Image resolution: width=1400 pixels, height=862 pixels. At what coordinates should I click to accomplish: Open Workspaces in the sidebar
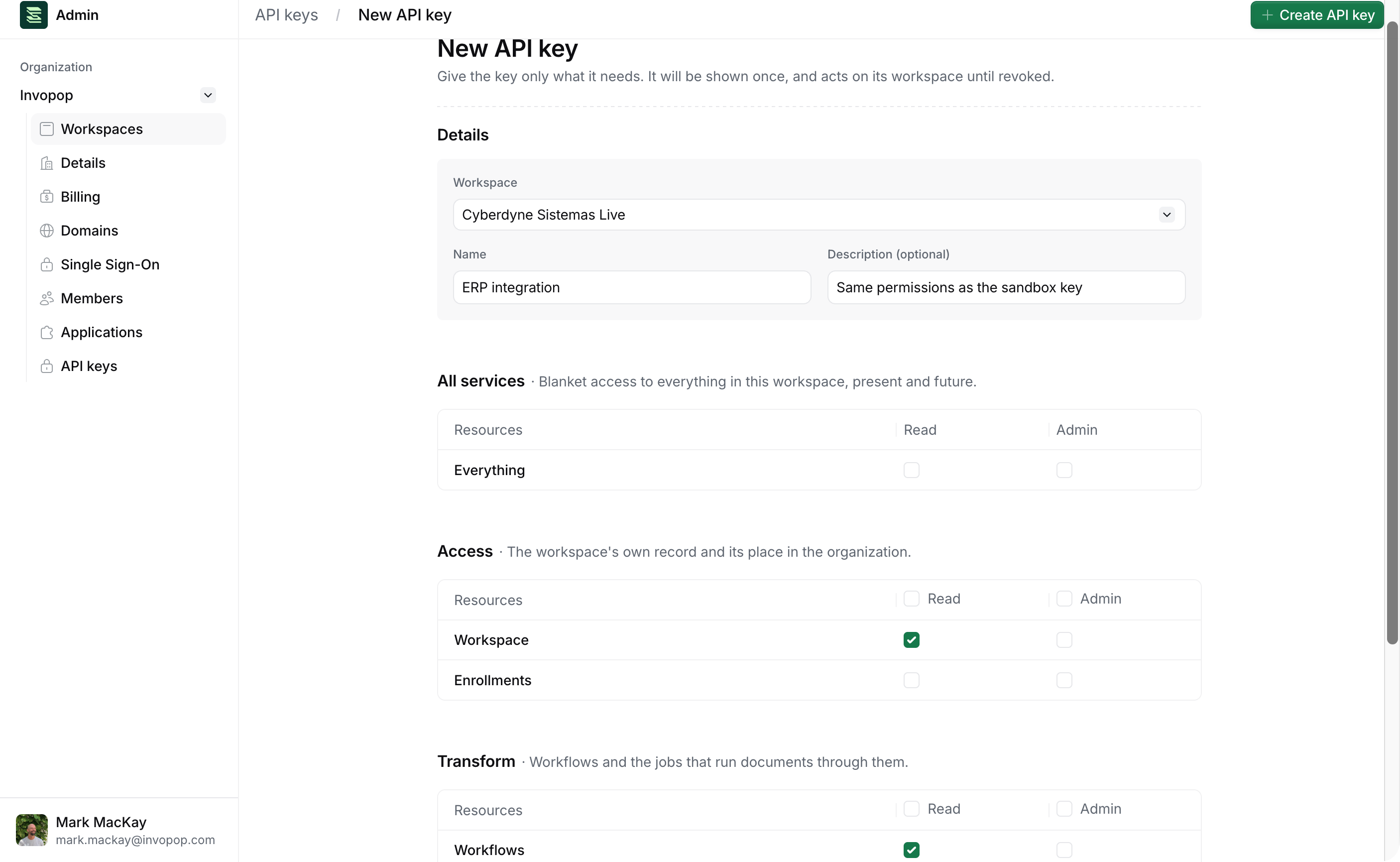click(128, 129)
